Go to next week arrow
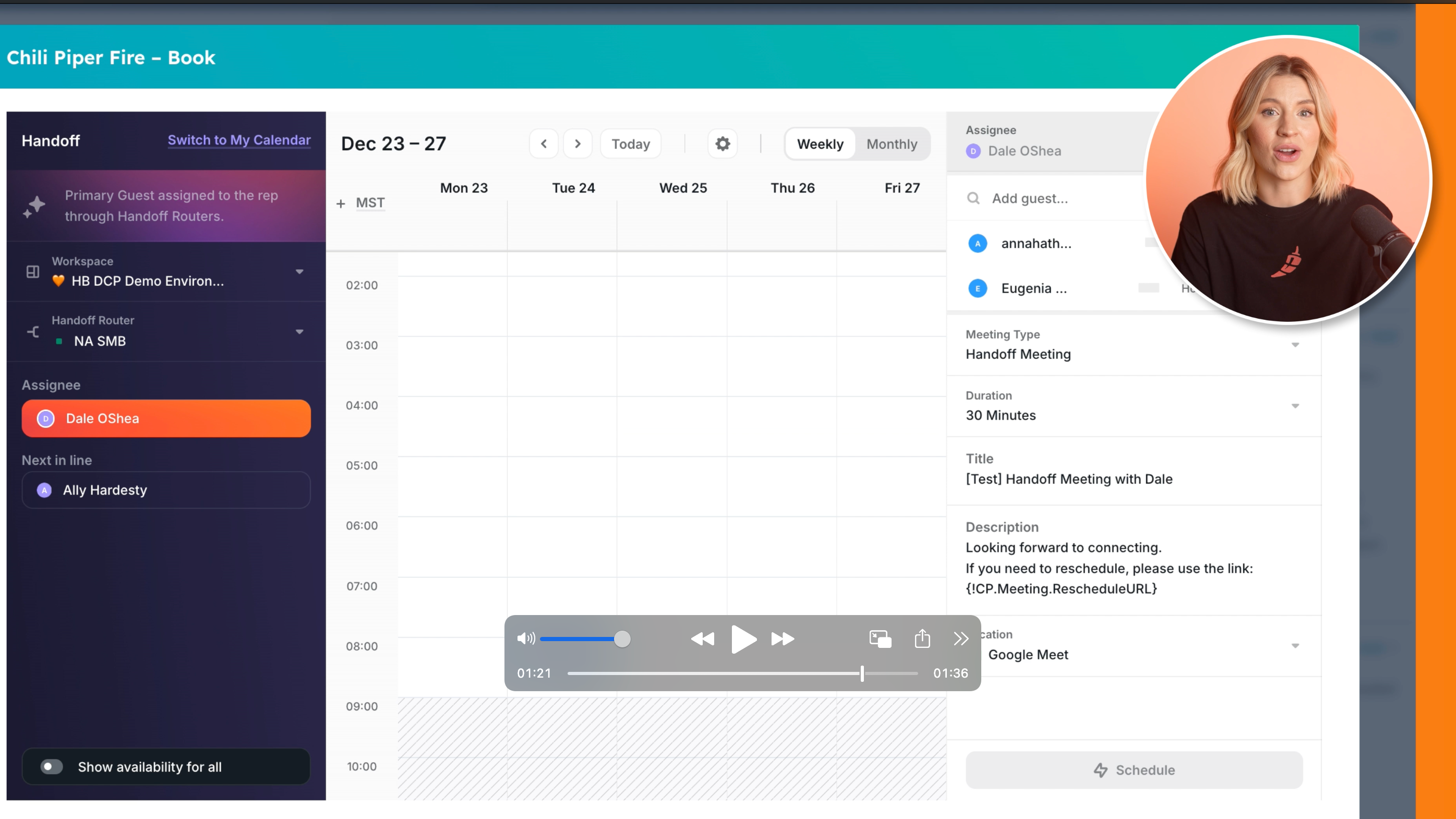The width and height of the screenshot is (1456, 819). pos(577,143)
